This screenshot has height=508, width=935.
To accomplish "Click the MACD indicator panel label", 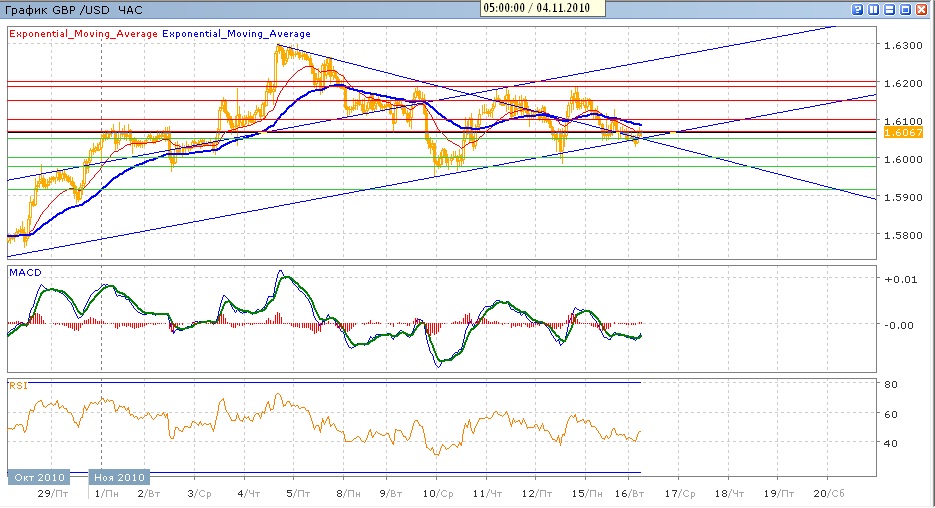I will click(x=26, y=272).
